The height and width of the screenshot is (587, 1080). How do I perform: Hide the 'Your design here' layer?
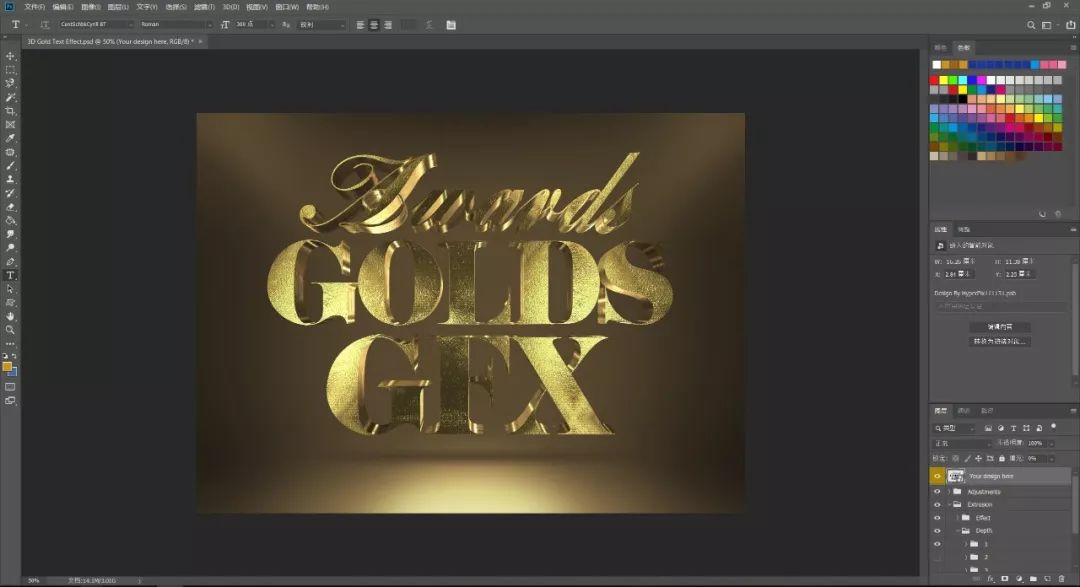point(937,477)
